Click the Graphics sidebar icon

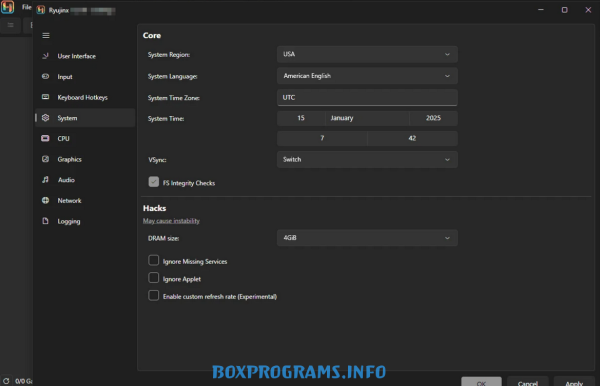pyautogui.click(x=46, y=159)
